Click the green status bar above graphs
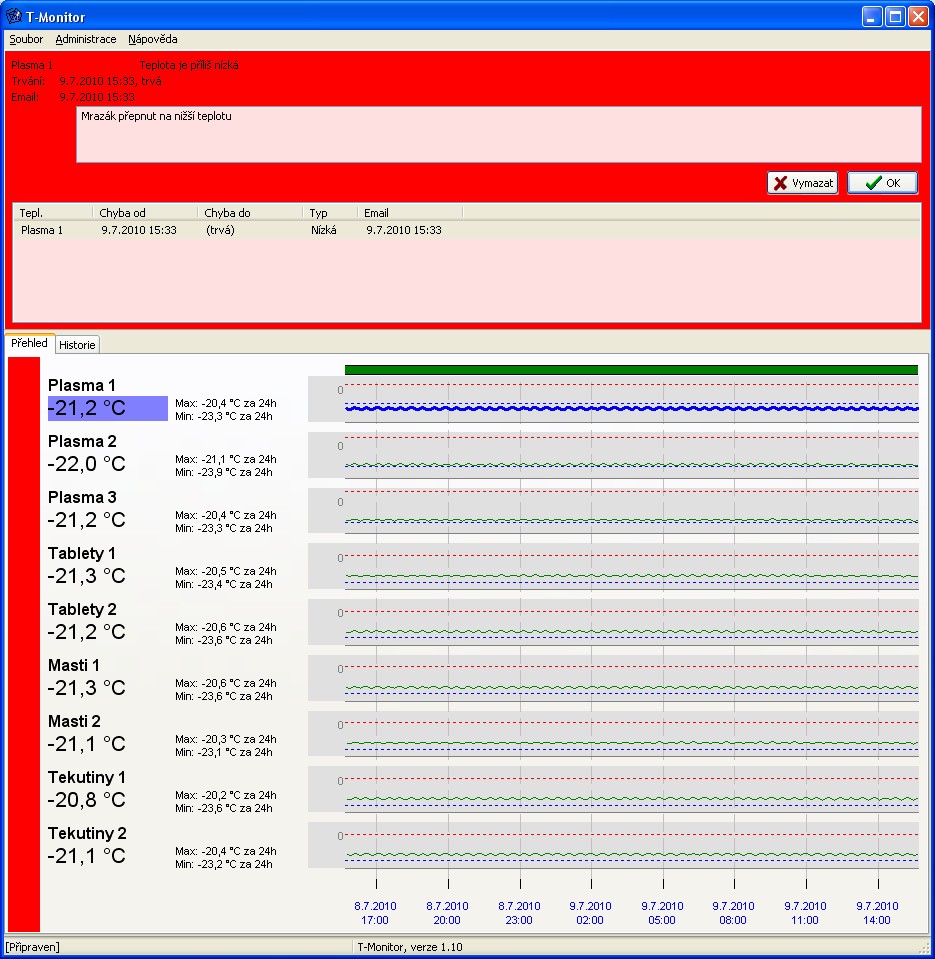935x959 pixels. 631,370
